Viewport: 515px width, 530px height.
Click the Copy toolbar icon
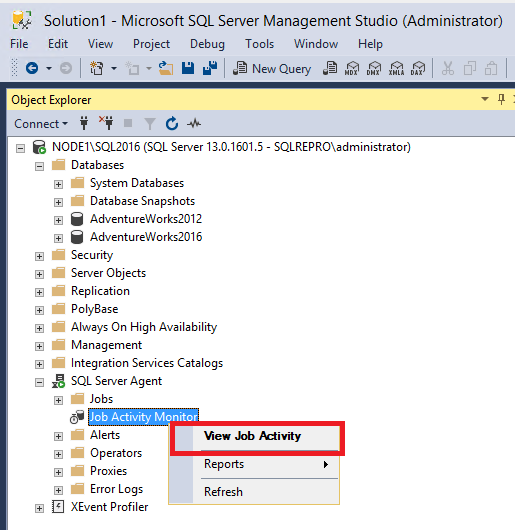point(470,68)
